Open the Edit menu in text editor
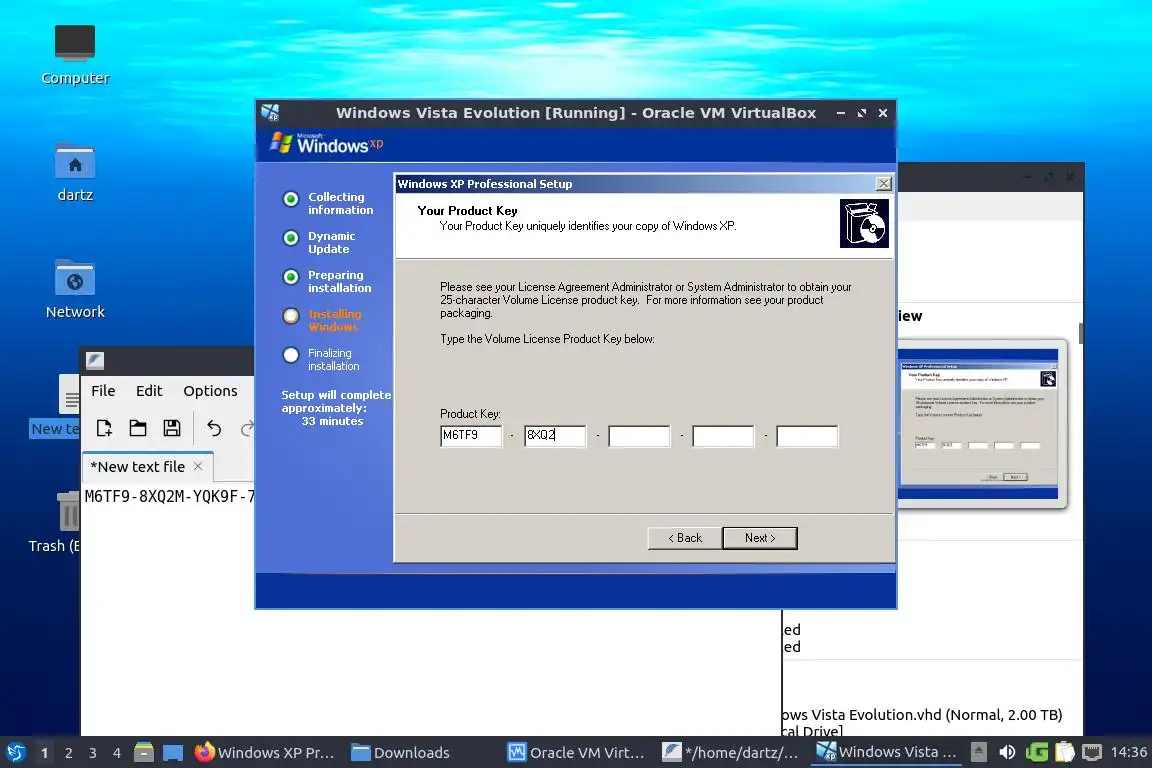Screen dimensions: 1152x768 (149, 391)
